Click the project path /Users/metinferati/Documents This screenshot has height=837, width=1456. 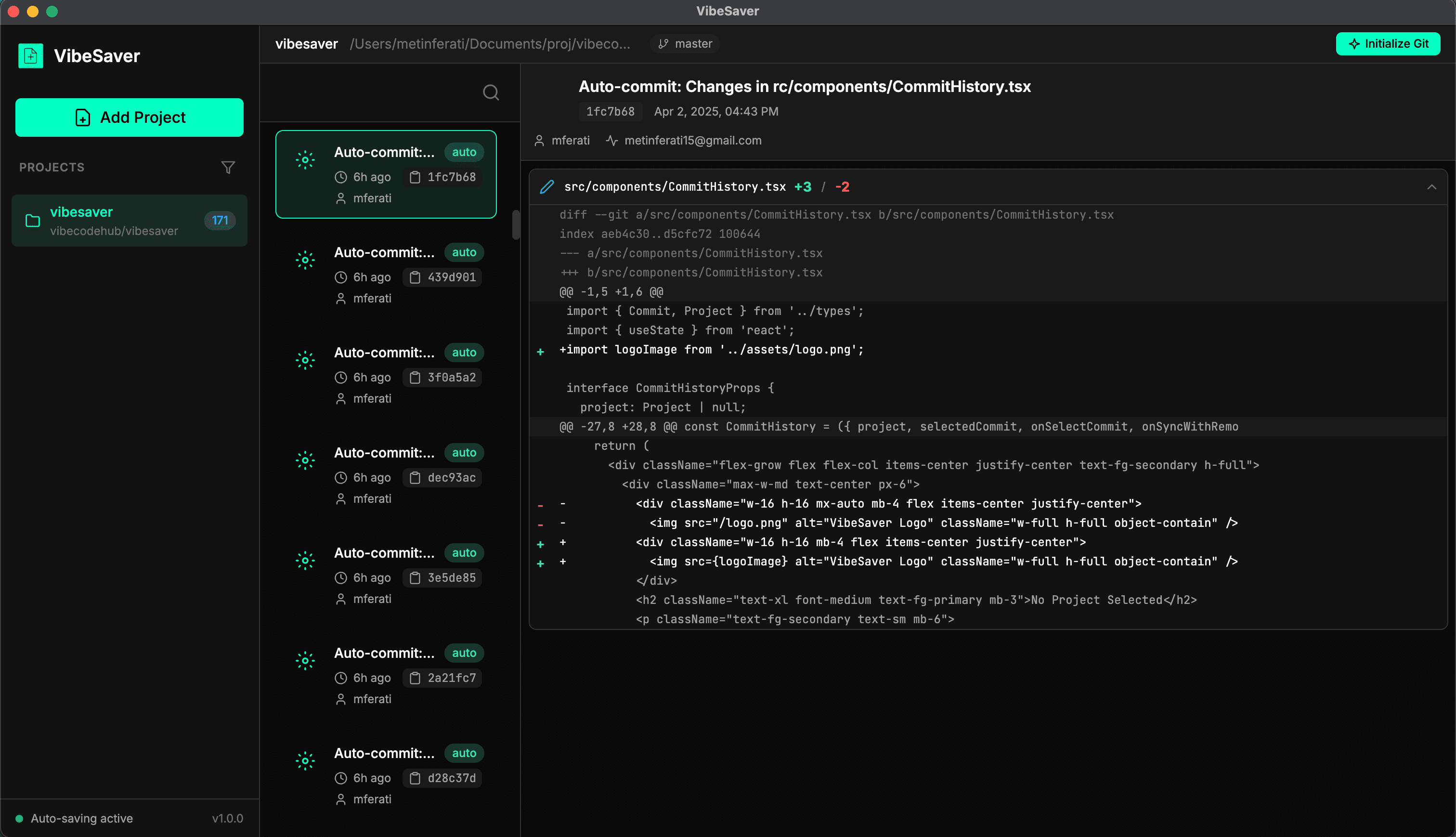pyautogui.click(x=490, y=44)
